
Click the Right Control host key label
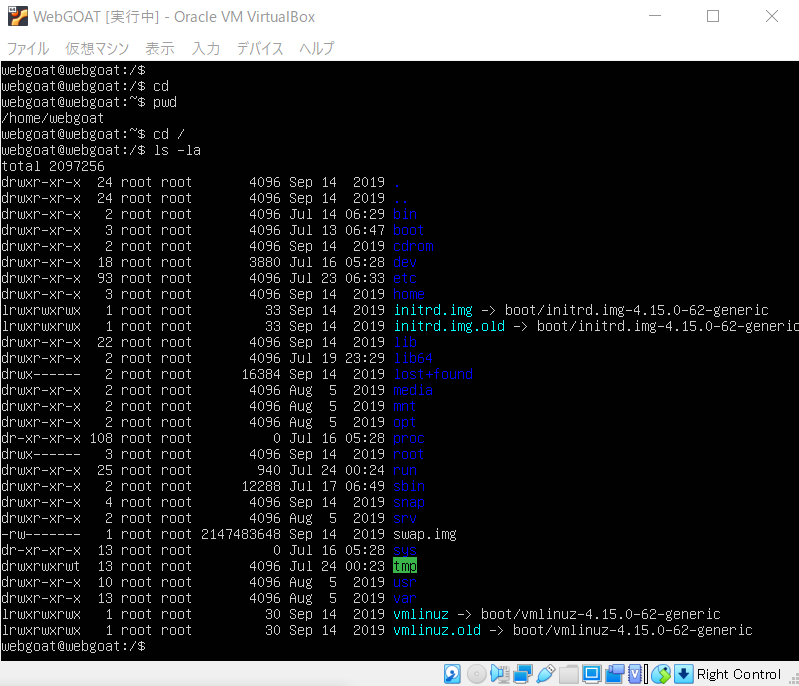[738, 674]
